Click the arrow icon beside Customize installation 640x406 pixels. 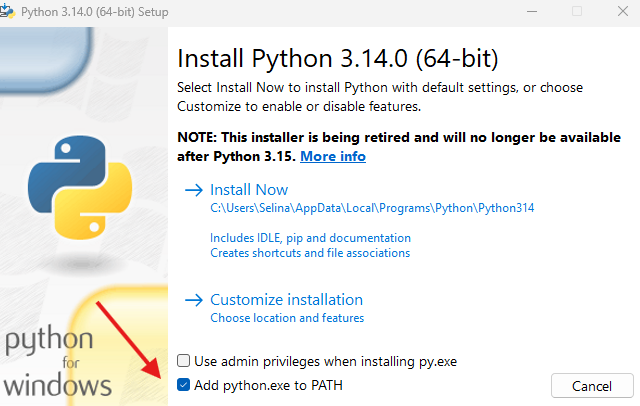coord(192,300)
